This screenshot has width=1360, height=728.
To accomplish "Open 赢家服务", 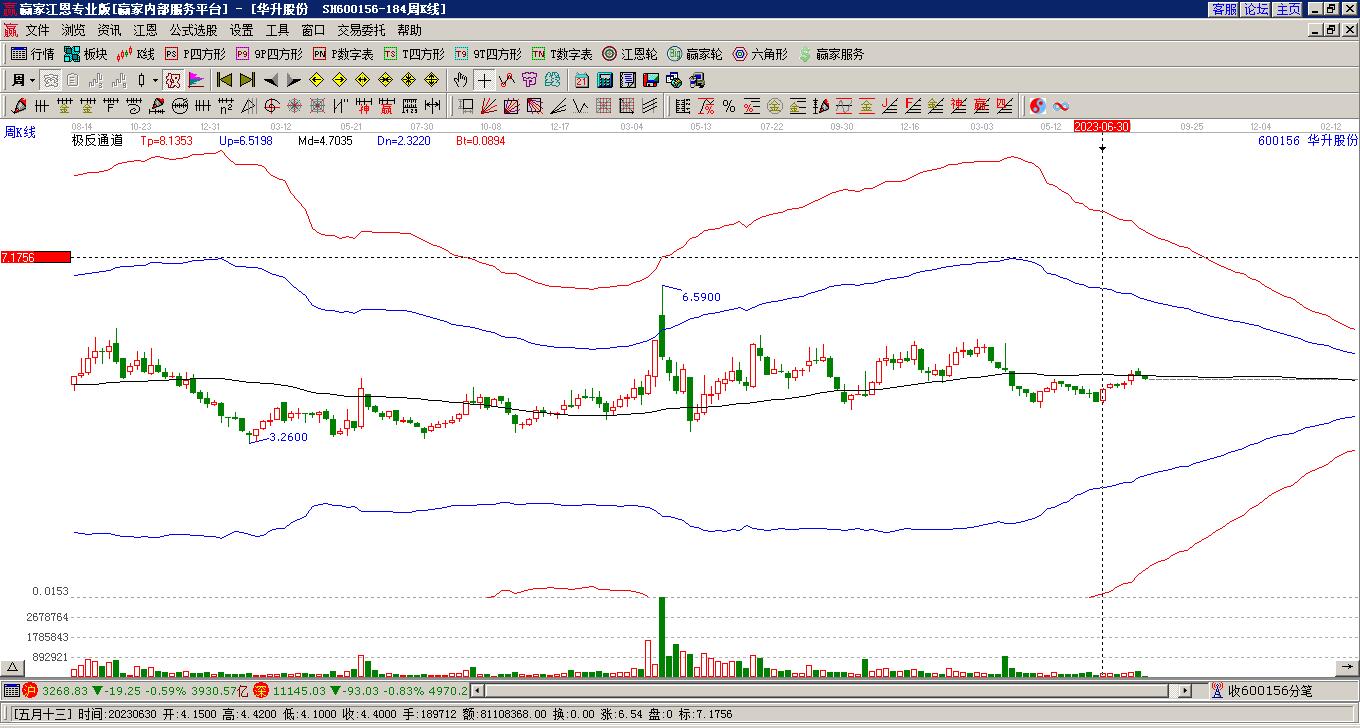I will [831, 54].
